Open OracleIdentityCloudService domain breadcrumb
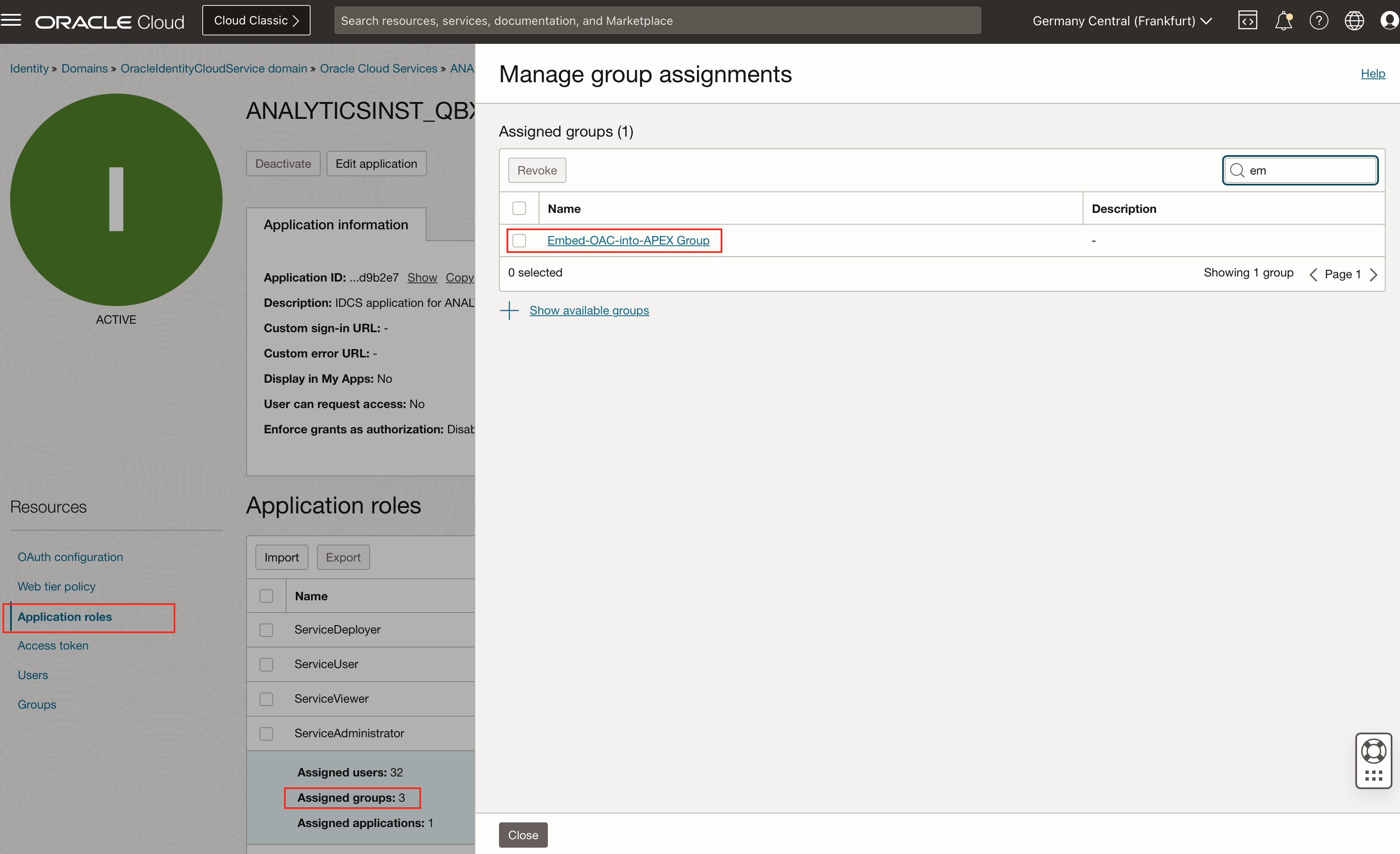The image size is (1400, 854). [214, 68]
